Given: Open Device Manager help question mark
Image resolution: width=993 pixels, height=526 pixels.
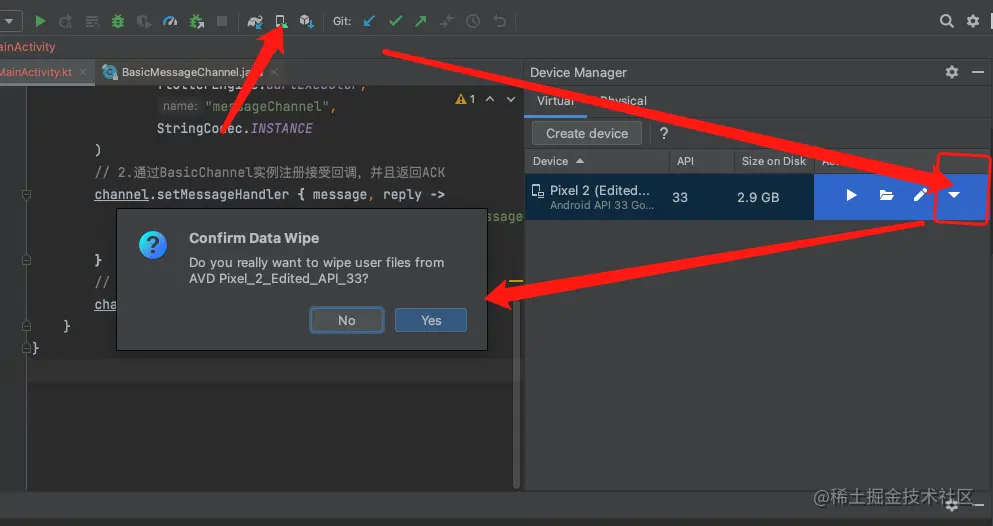Looking at the screenshot, I should (x=664, y=134).
